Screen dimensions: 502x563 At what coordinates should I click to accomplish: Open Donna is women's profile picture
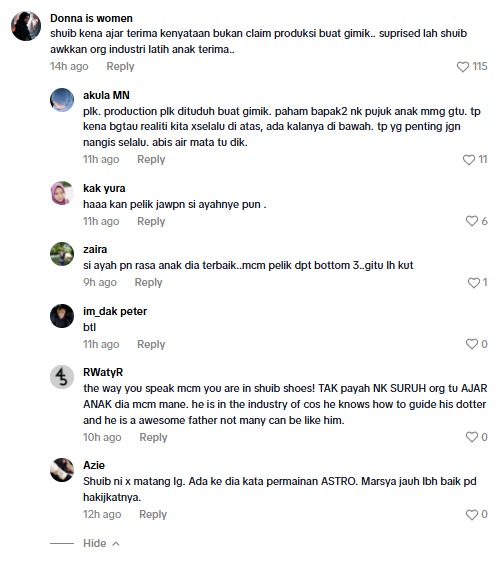pyautogui.click(x=26, y=26)
